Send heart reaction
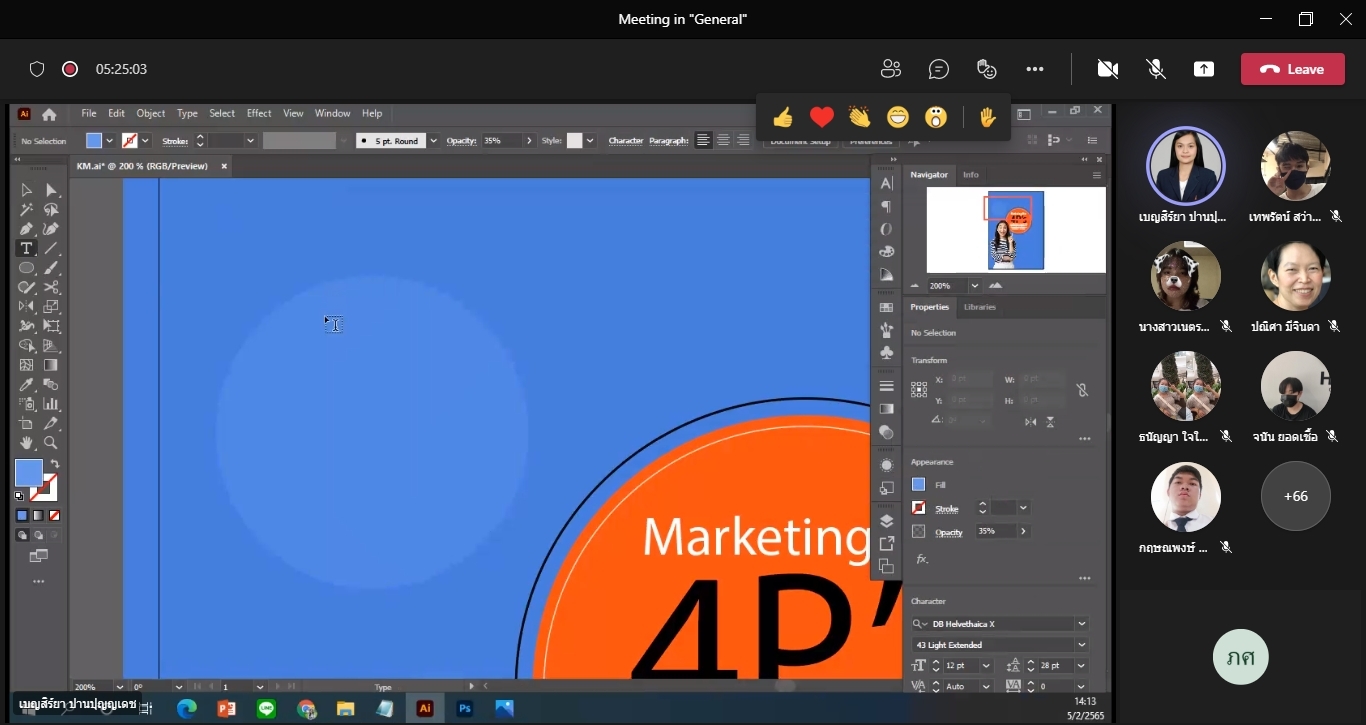 point(822,118)
